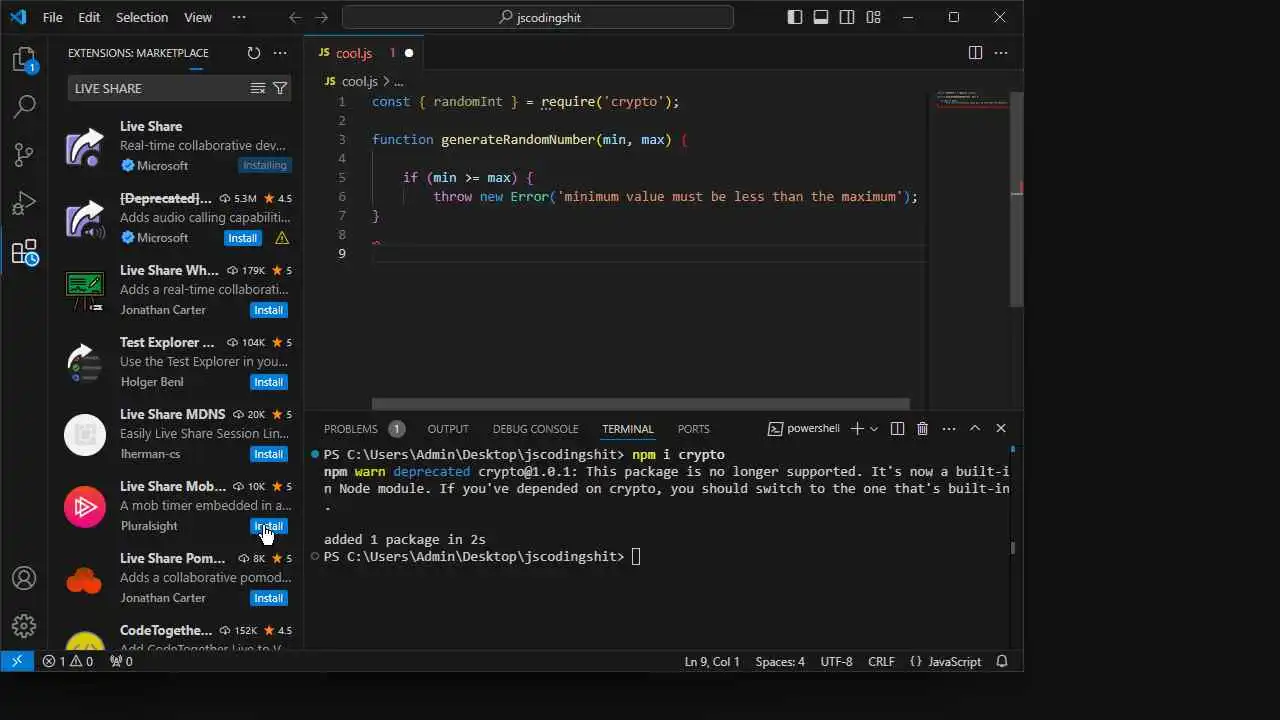Open the customize layout icon
The height and width of the screenshot is (720, 1280).
click(x=873, y=17)
